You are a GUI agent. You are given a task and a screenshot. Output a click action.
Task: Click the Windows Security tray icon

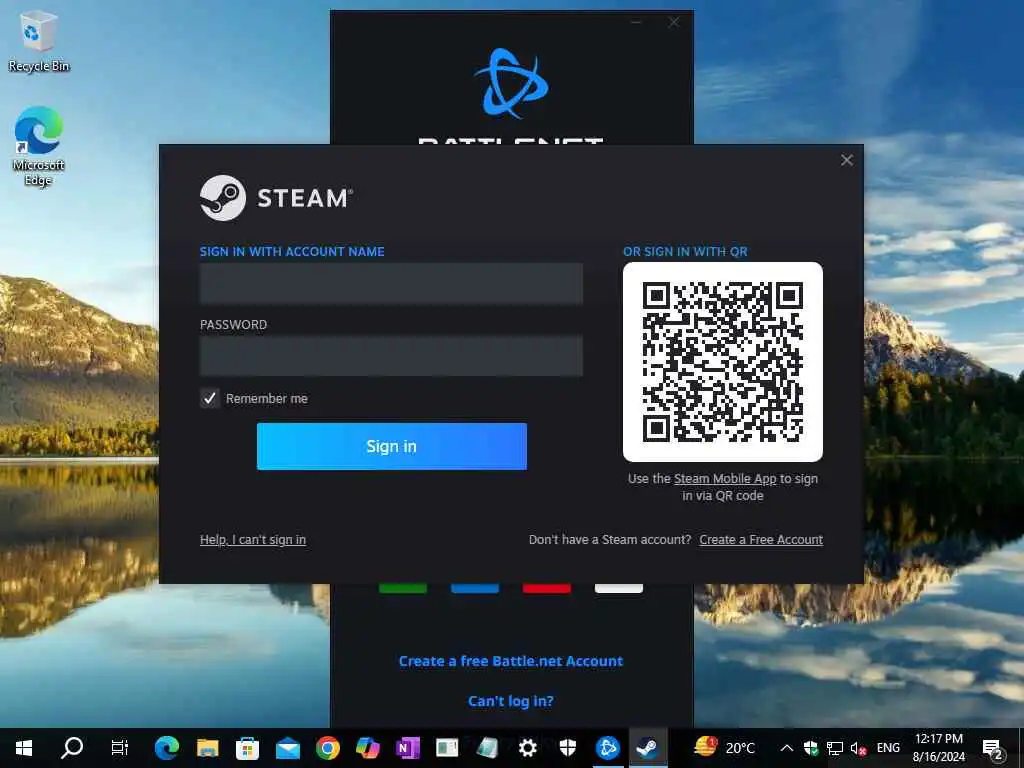811,748
